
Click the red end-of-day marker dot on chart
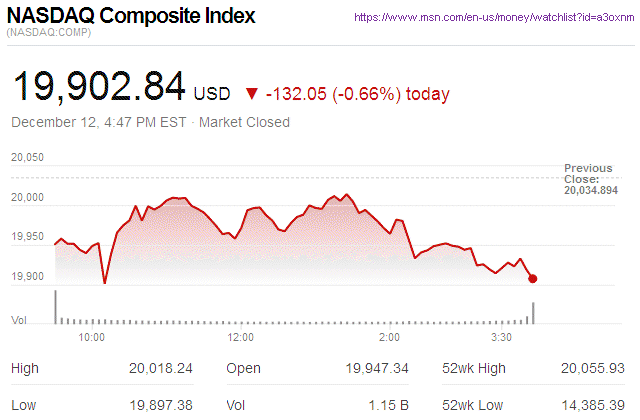pyautogui.click(x=533, y=278)
